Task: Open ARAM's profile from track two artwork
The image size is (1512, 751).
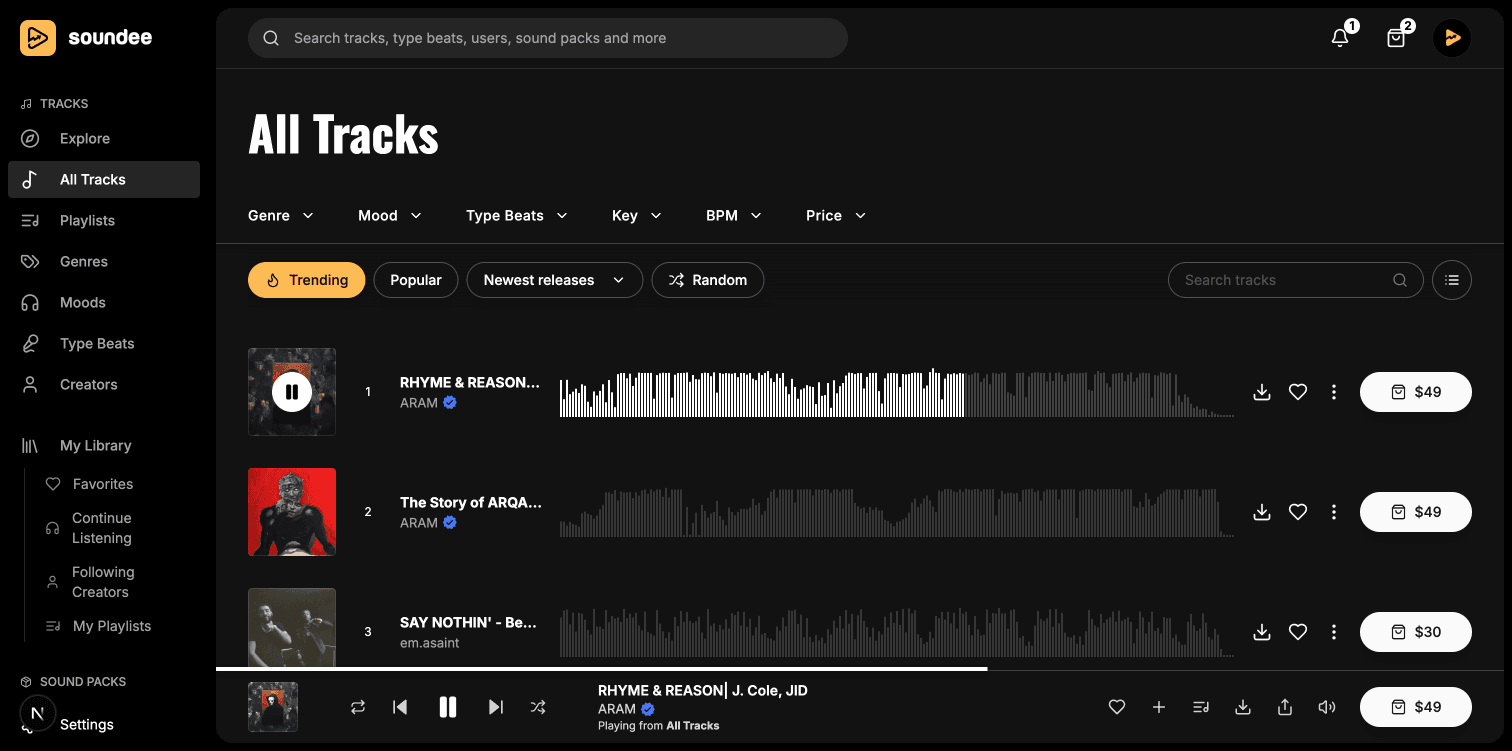Action: [292, 512]
